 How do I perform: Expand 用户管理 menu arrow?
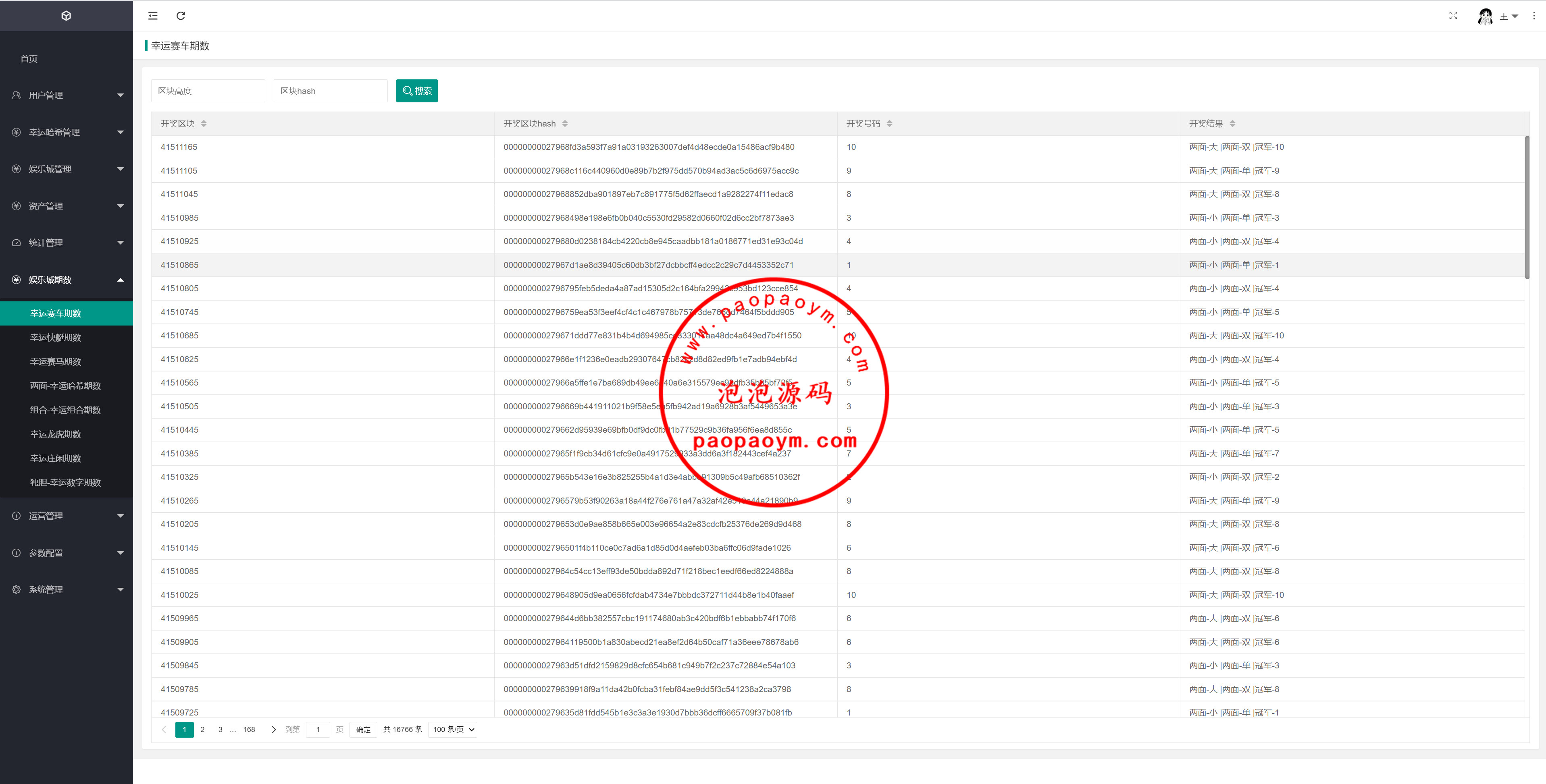coord(121,95)
